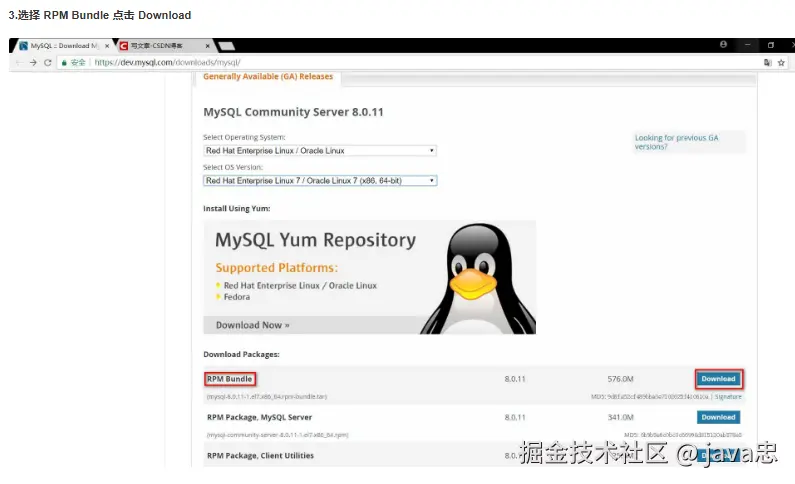The width and height of the screenshot is (795, 484).
Task: Open Looking for previous GA versions link
Action: click(x=676, y=142)
